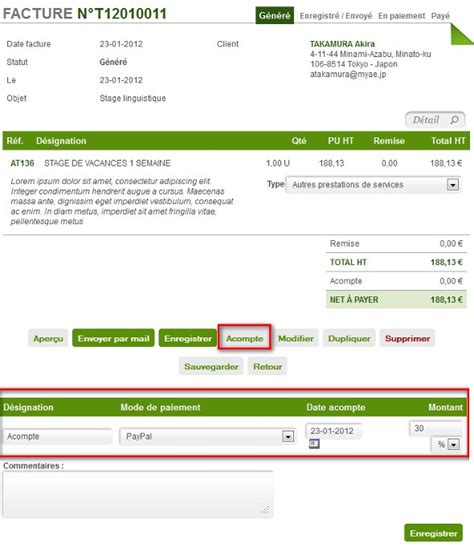Click the address line 106-8514 Tokyo - Japon

pos(354,64)
